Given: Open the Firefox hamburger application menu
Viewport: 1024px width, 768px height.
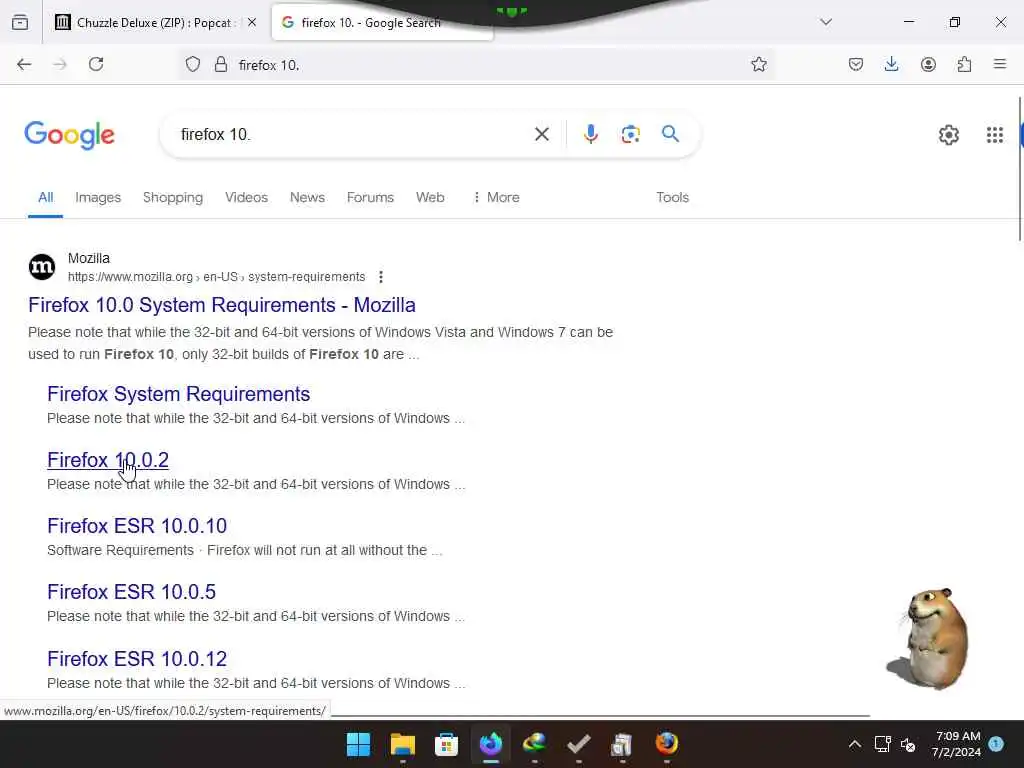Looking at the screenshot, I should coord(1000,64).
